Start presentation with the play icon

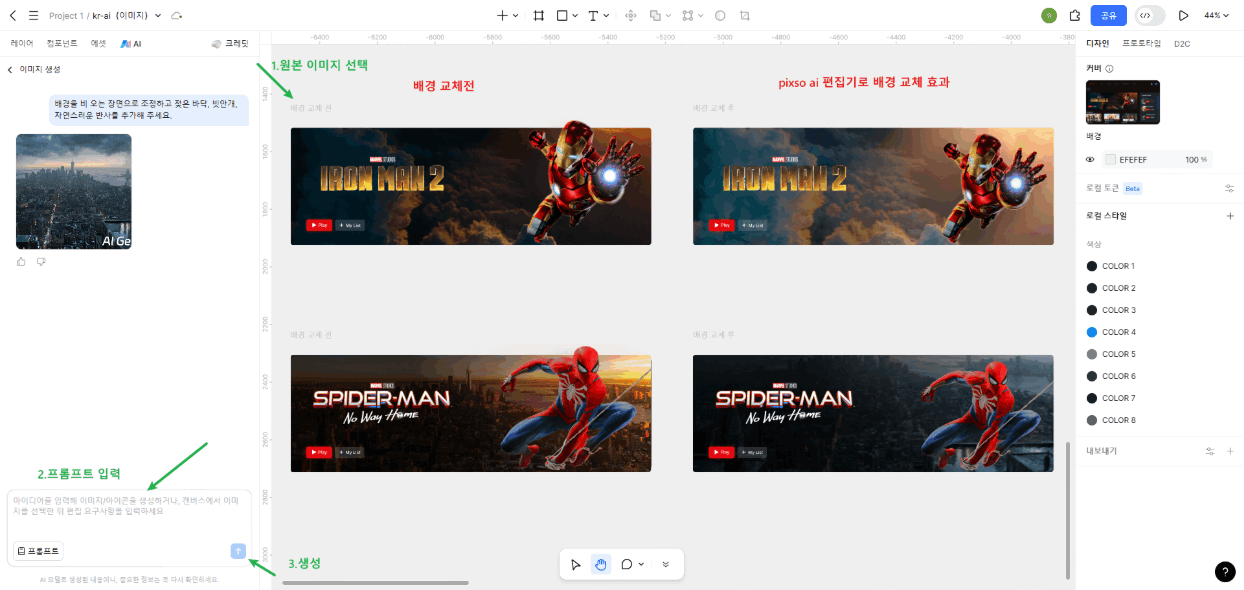coord(1184,16)
